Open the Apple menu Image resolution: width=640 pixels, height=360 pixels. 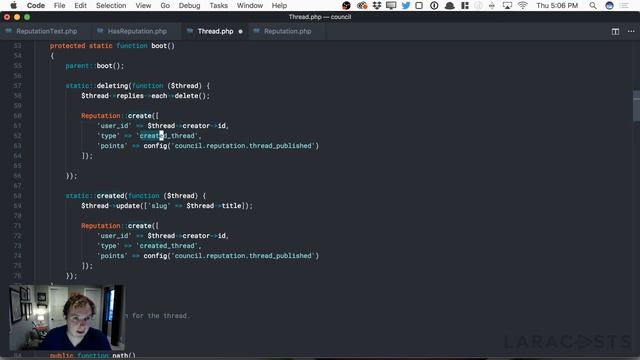(13, 5)
